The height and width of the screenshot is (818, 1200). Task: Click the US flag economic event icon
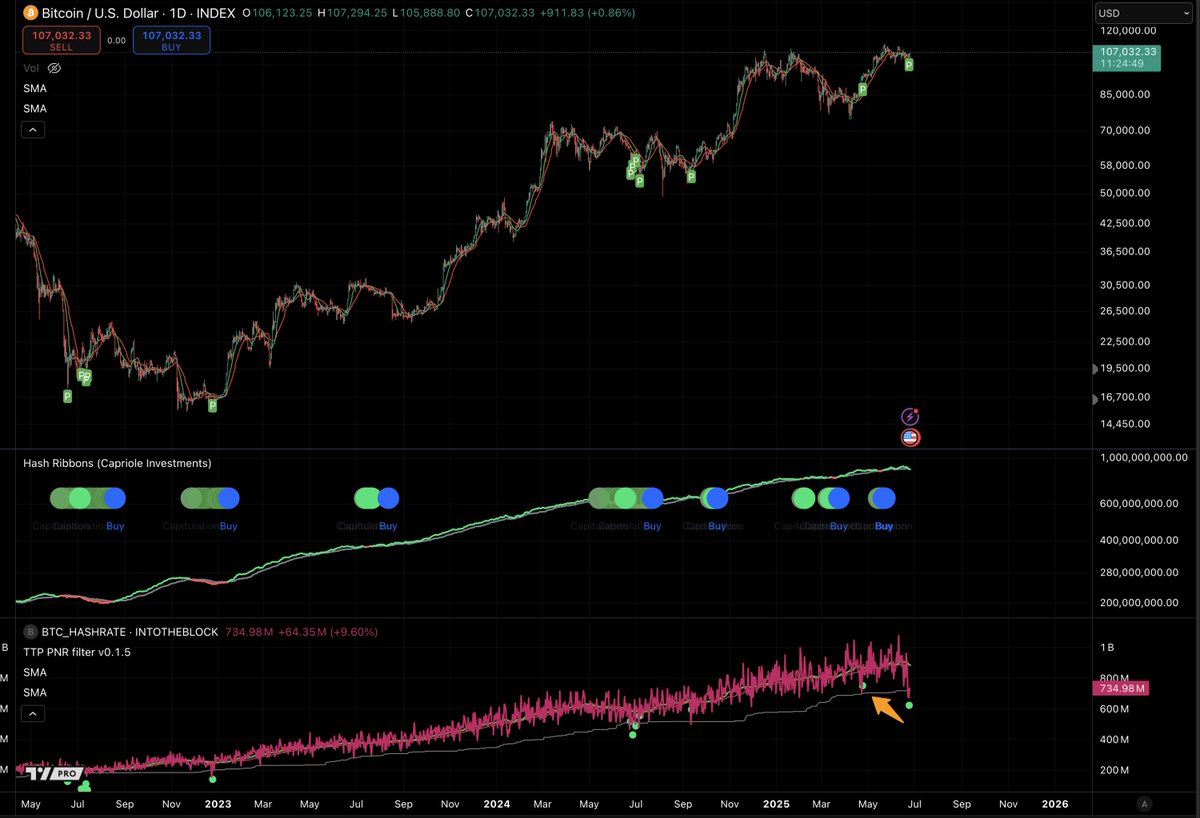pos(910,437)
